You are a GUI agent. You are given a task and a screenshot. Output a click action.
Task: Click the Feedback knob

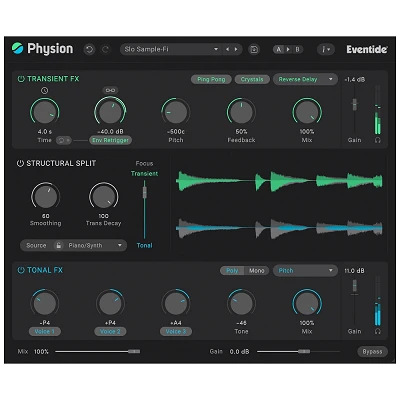241,112
